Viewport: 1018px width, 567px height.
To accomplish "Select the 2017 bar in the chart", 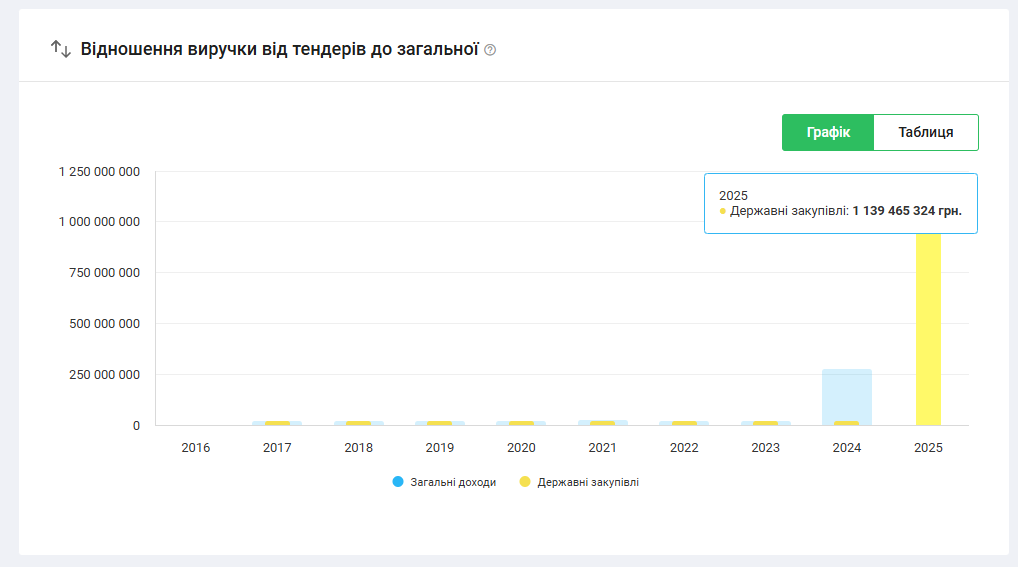I will pyautogui.click(x=277, y=423).
